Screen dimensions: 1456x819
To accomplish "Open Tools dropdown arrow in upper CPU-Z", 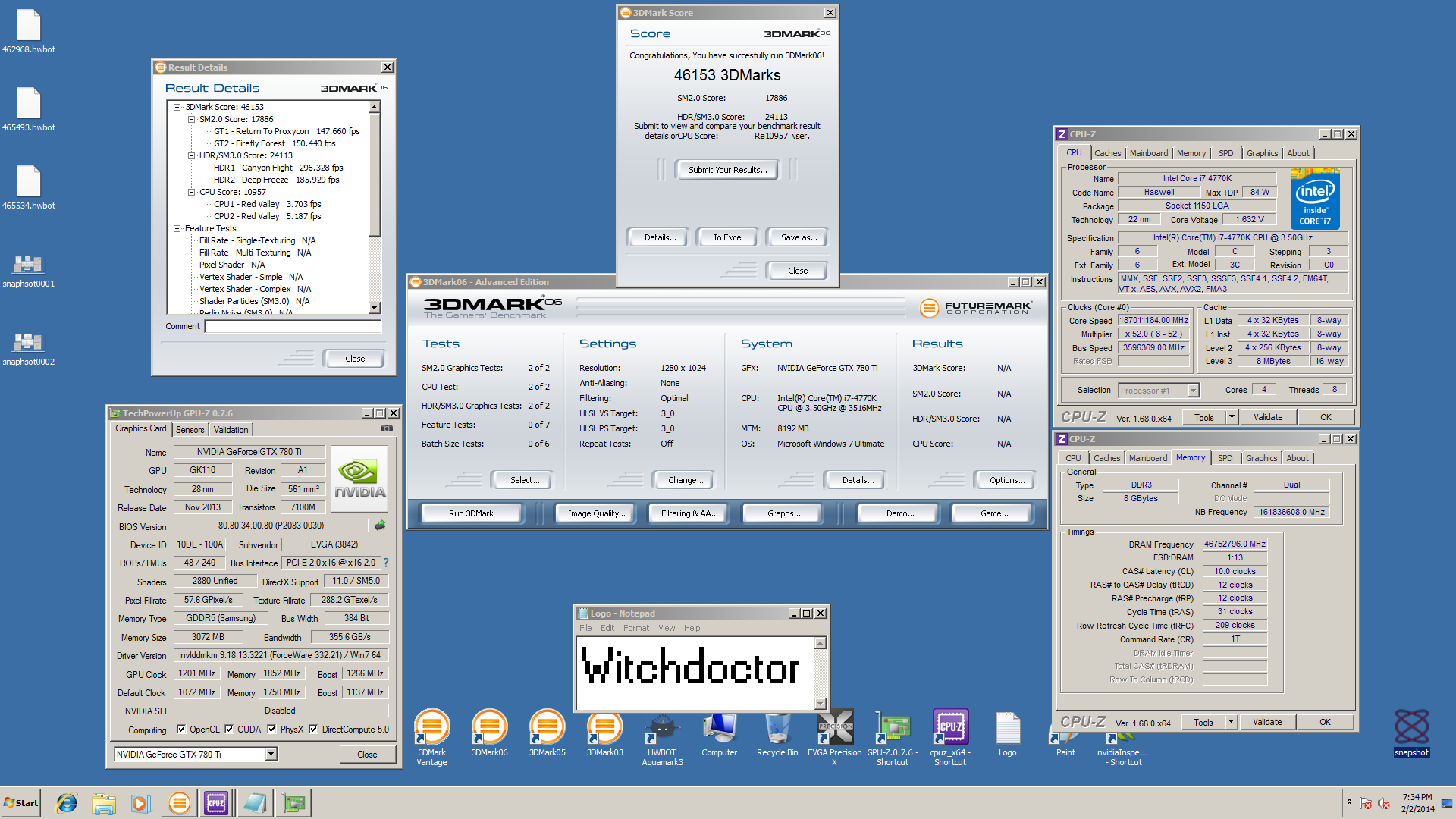I will click(x=1232, y=417).
